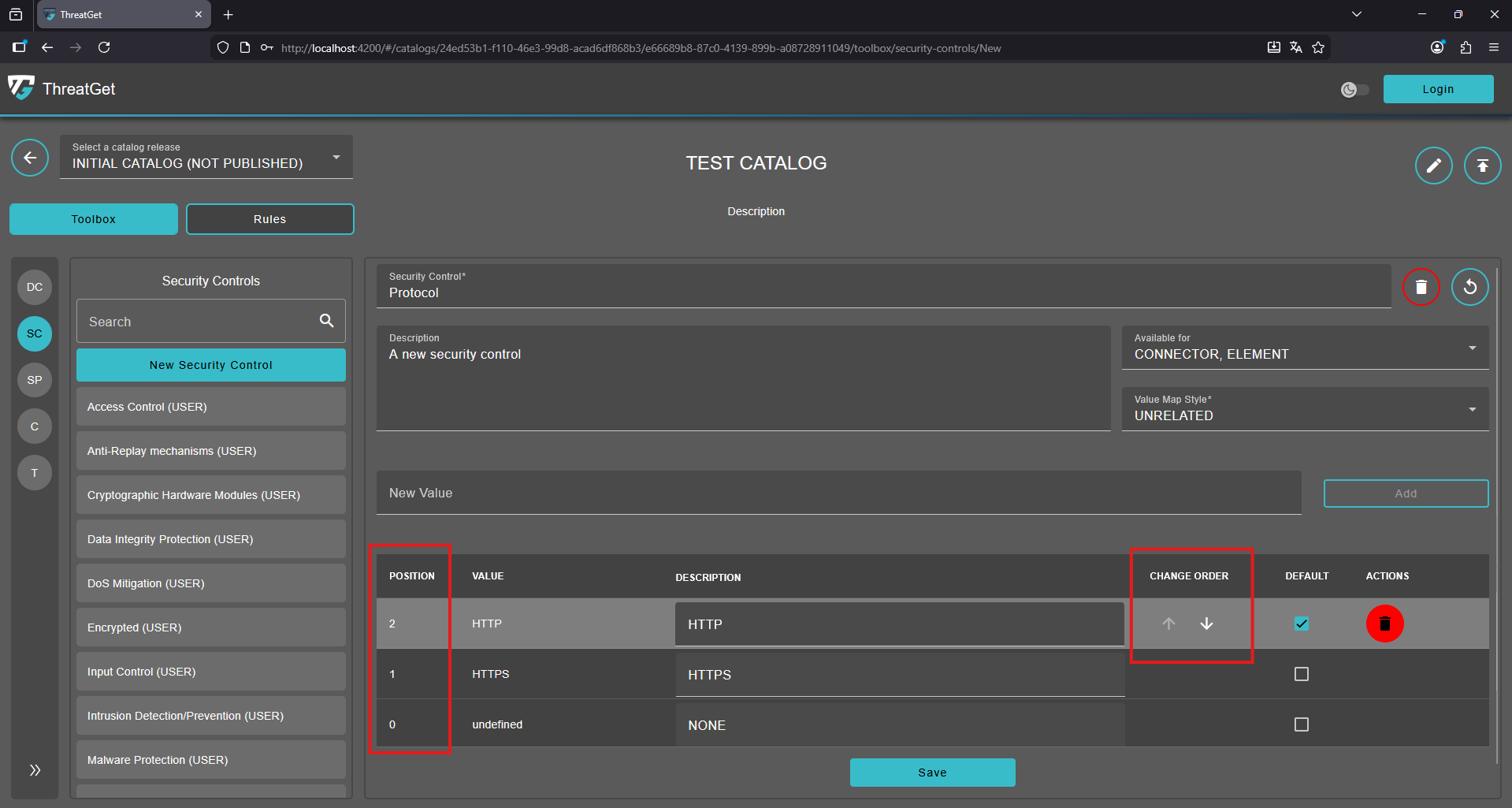The height and width of the screenshot is (808, 1512).
Task: Check default checkbox for undefined row
Action: coord(1301,724)
